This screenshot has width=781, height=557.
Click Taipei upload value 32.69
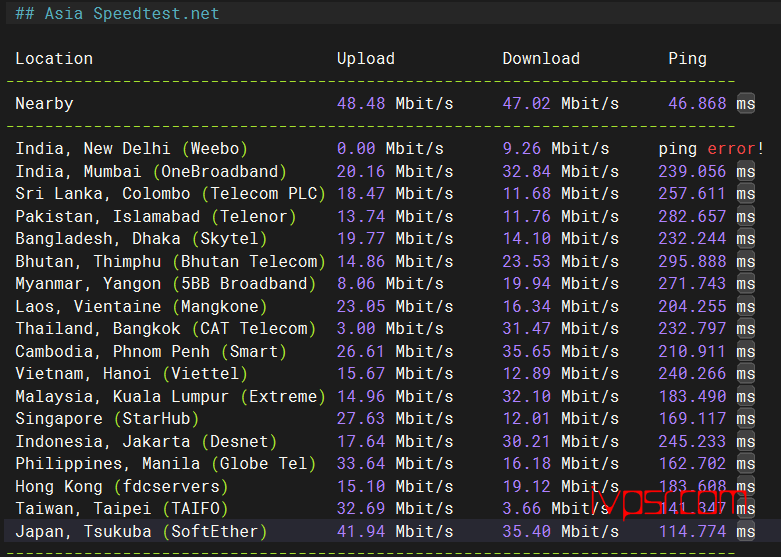[361, 509]
